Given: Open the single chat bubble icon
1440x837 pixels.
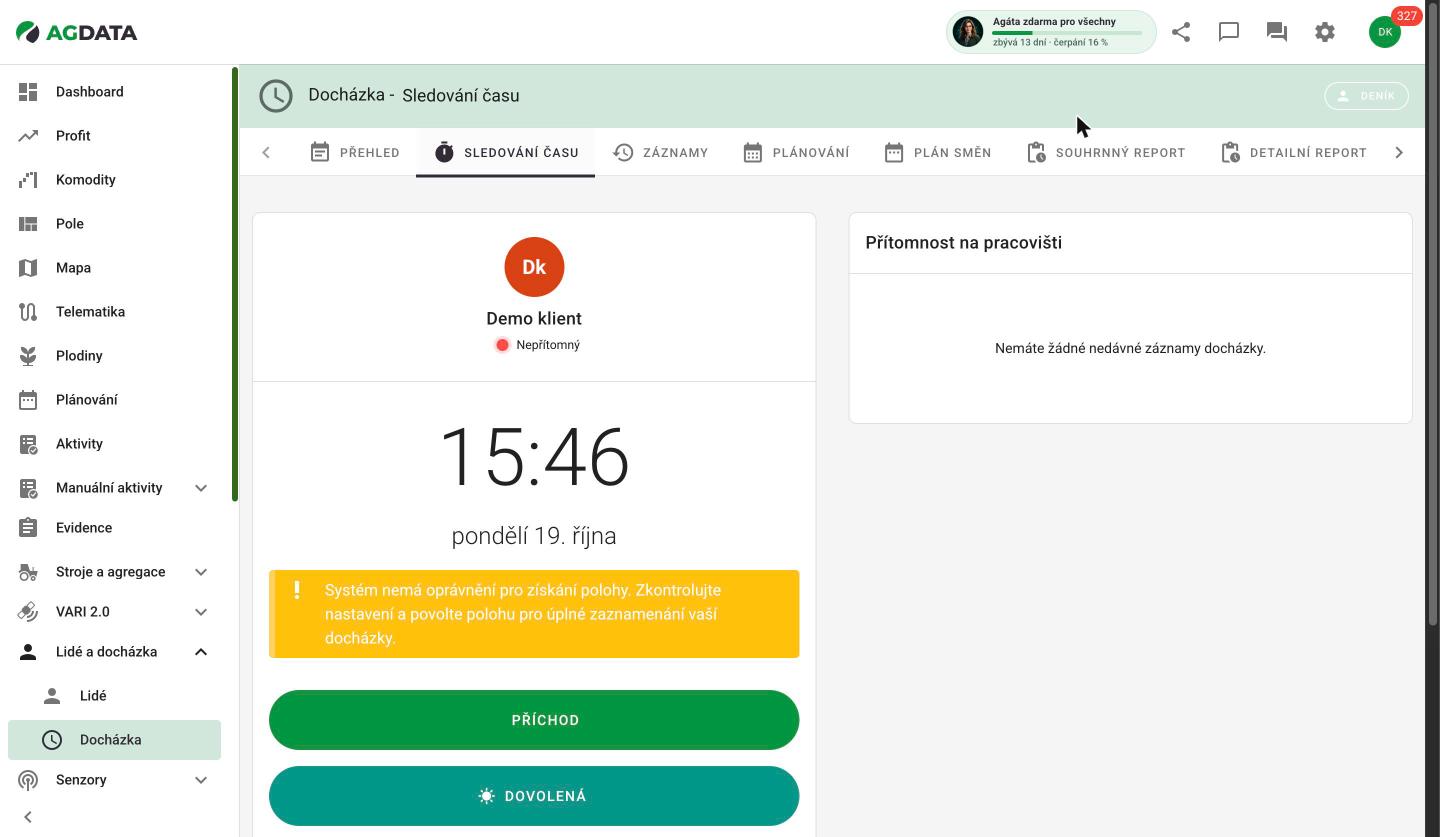Looking at the screenshot, I should click(x=1229, y=32).
